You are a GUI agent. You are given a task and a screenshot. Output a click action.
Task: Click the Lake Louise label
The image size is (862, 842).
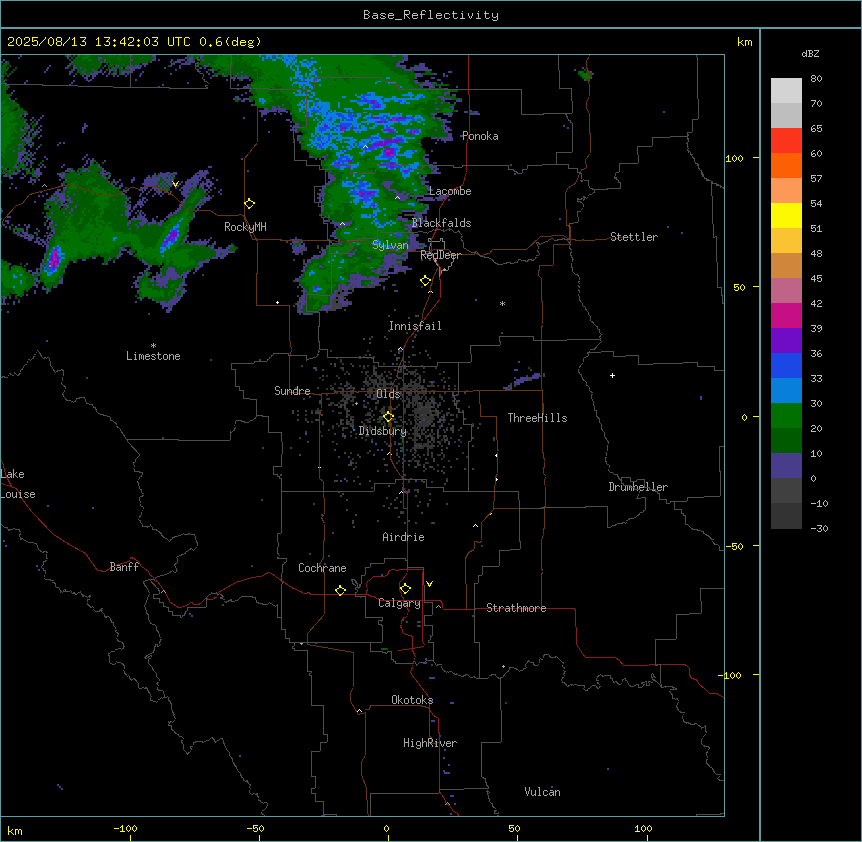18,484
